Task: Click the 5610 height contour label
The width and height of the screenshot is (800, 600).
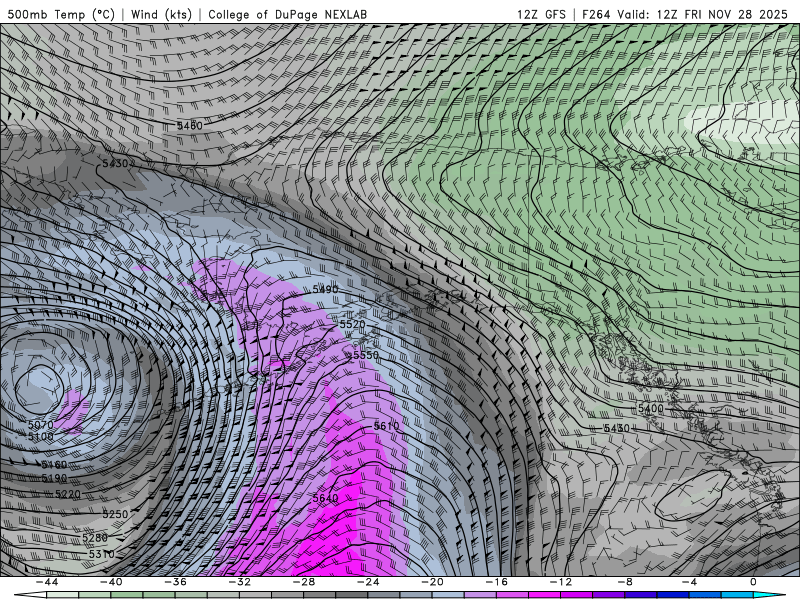Action: (386, 426)
